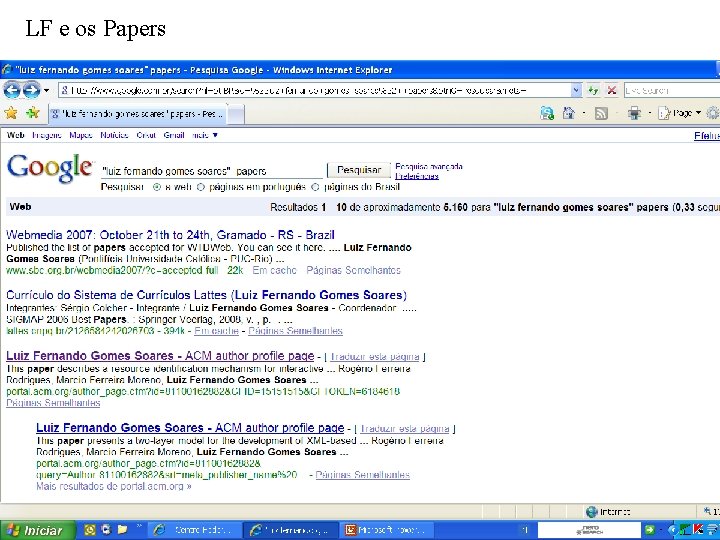Screen dimensions: 720x540
Task: Open the Orkut link
Action: pos(146,135)
